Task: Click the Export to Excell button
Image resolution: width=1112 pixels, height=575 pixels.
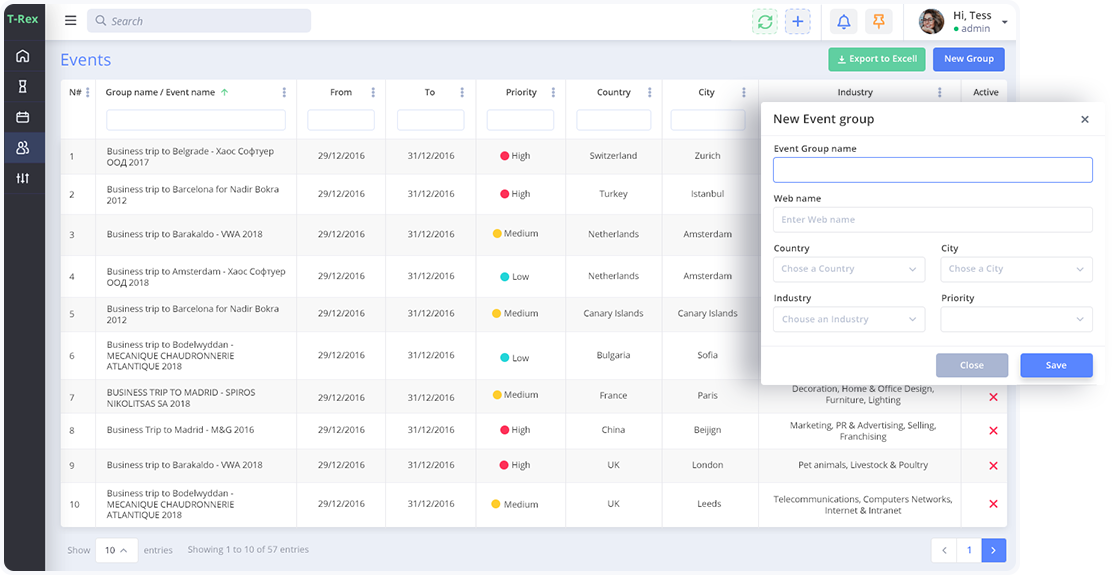Action: pyautogui.click(x=876, y=59)
